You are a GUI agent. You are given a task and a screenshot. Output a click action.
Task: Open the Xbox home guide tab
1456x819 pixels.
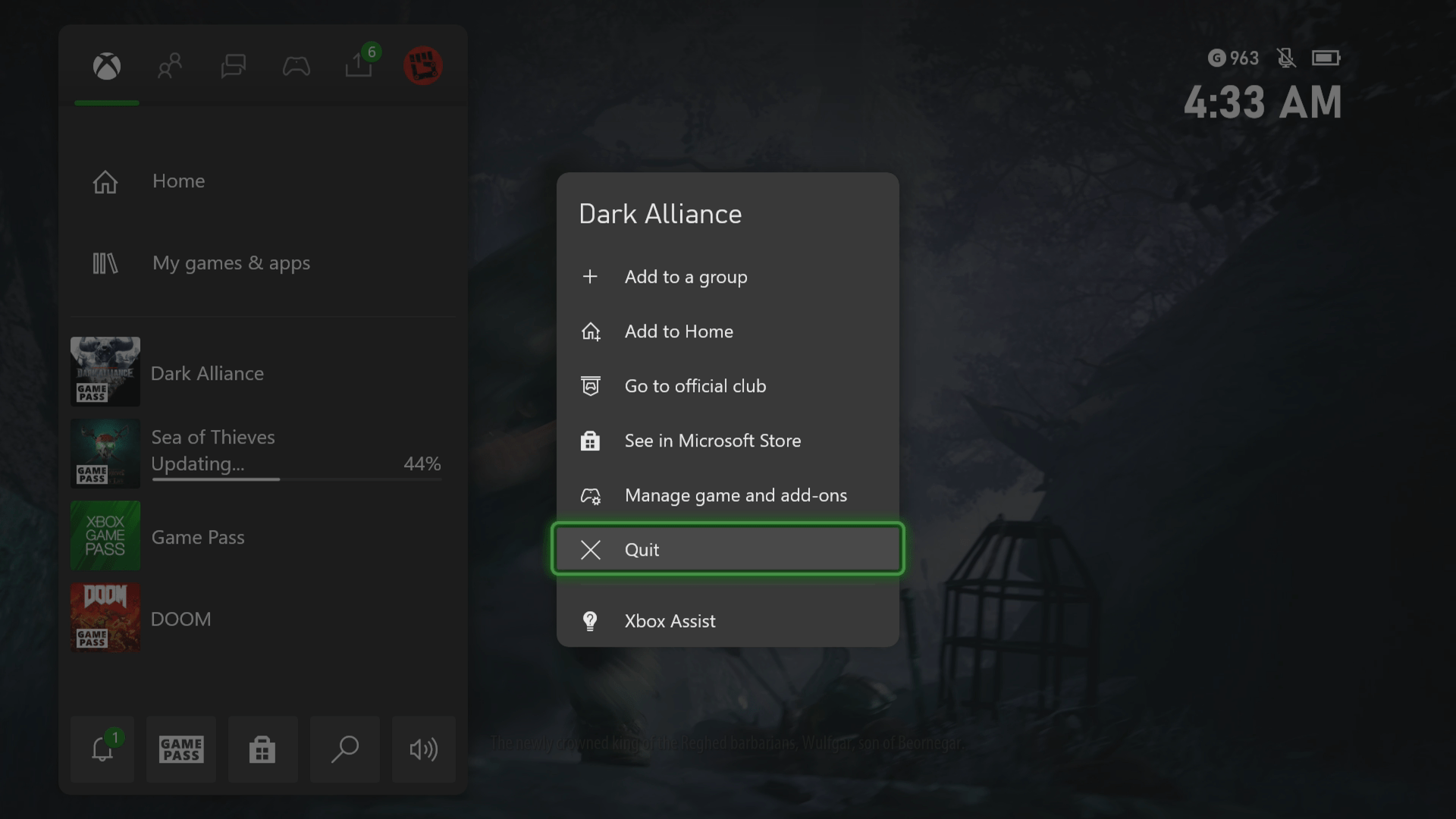106,67
